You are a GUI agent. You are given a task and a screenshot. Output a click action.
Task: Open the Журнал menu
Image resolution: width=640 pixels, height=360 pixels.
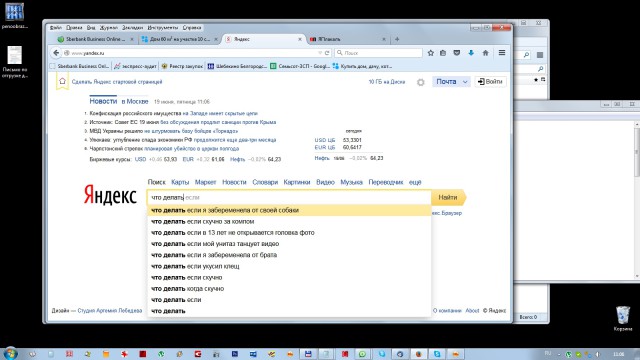click(109, 28)
